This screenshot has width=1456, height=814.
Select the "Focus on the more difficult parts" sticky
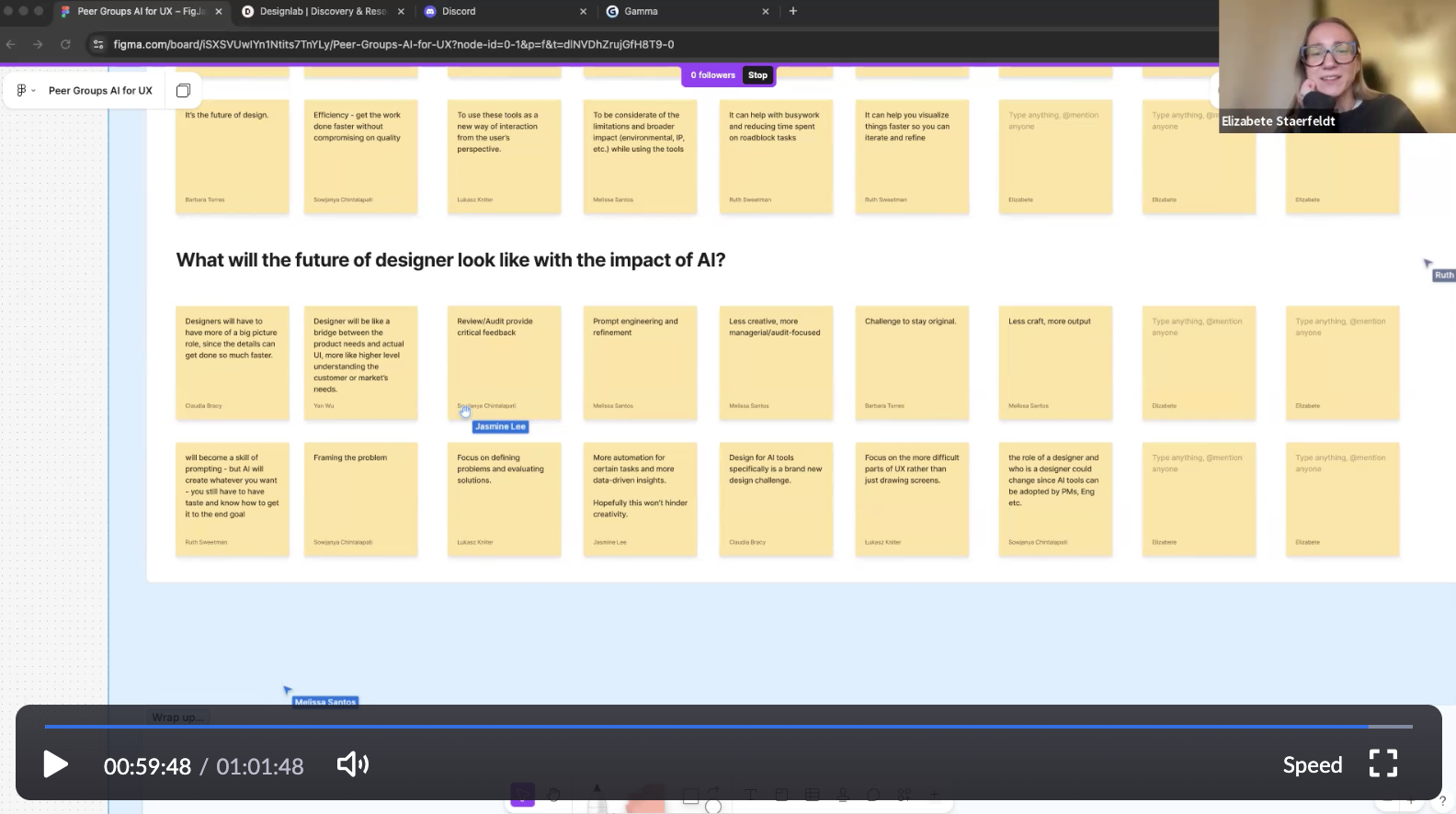pyautogui.click(x=912, y=500)
